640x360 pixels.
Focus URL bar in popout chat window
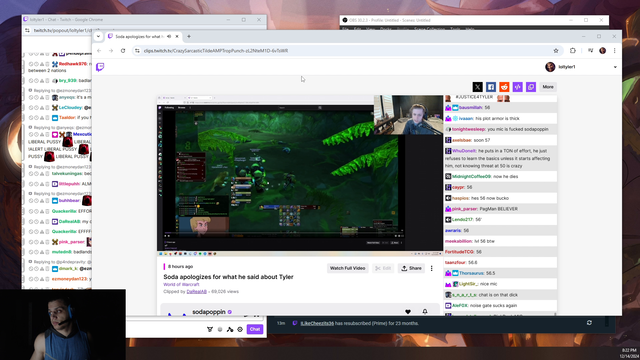[61, 31]
